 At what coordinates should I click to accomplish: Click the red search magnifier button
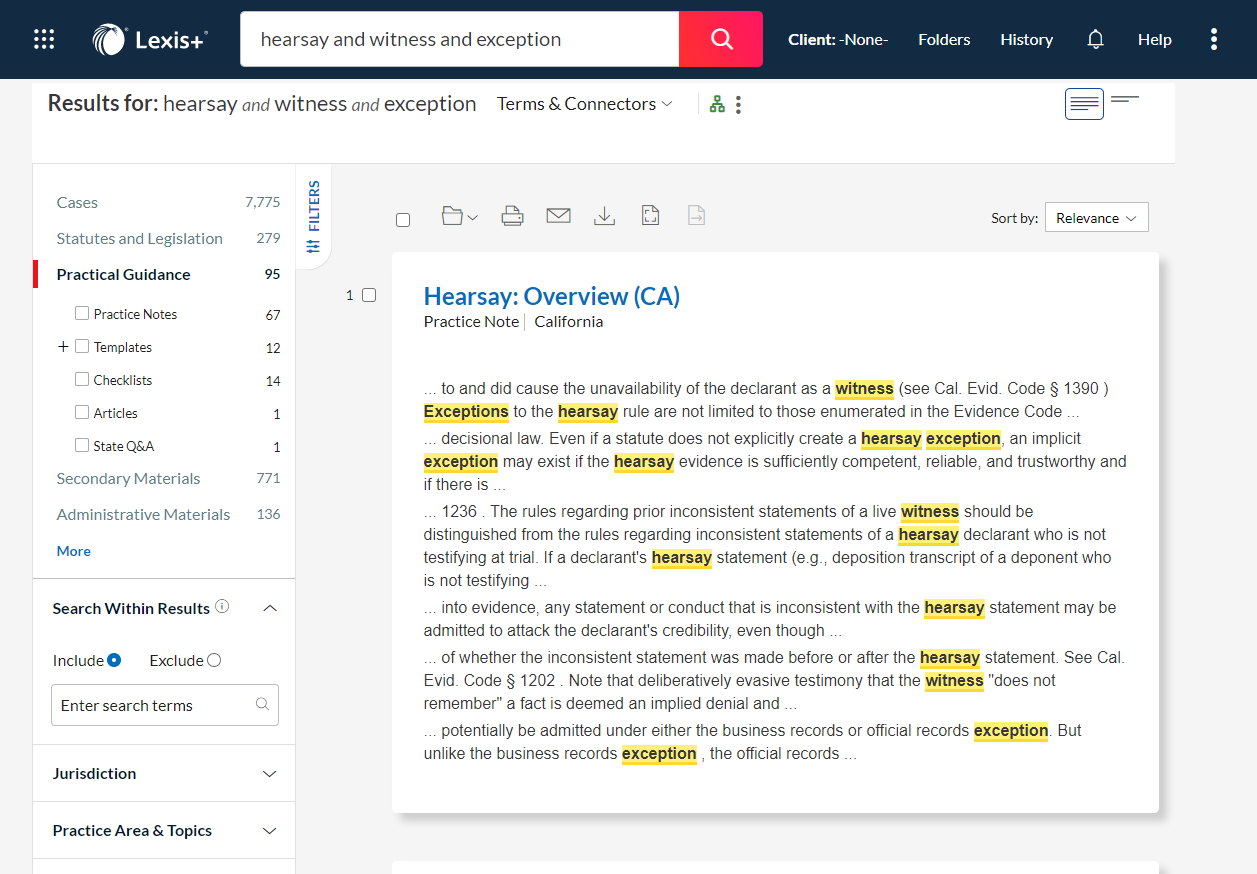point(721,39)
